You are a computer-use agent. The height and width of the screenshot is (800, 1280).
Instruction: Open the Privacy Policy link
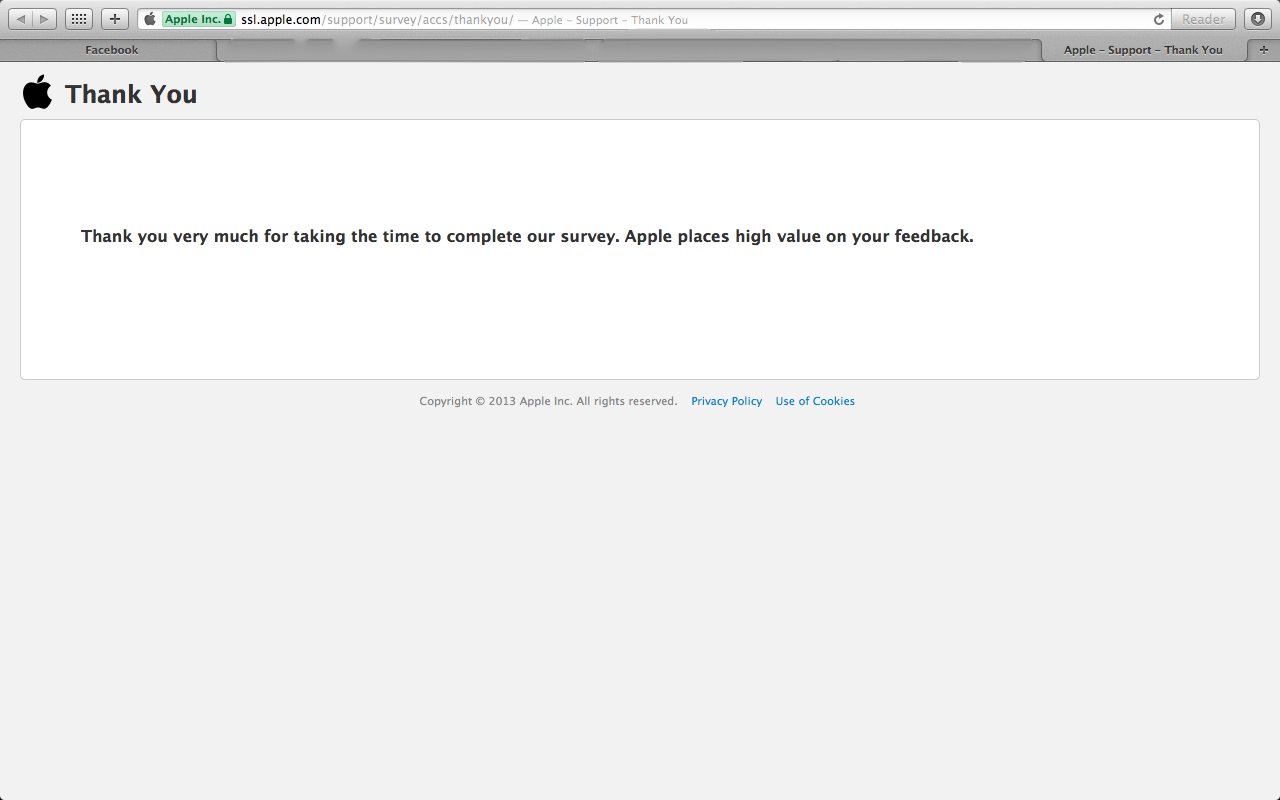point(726,401)
